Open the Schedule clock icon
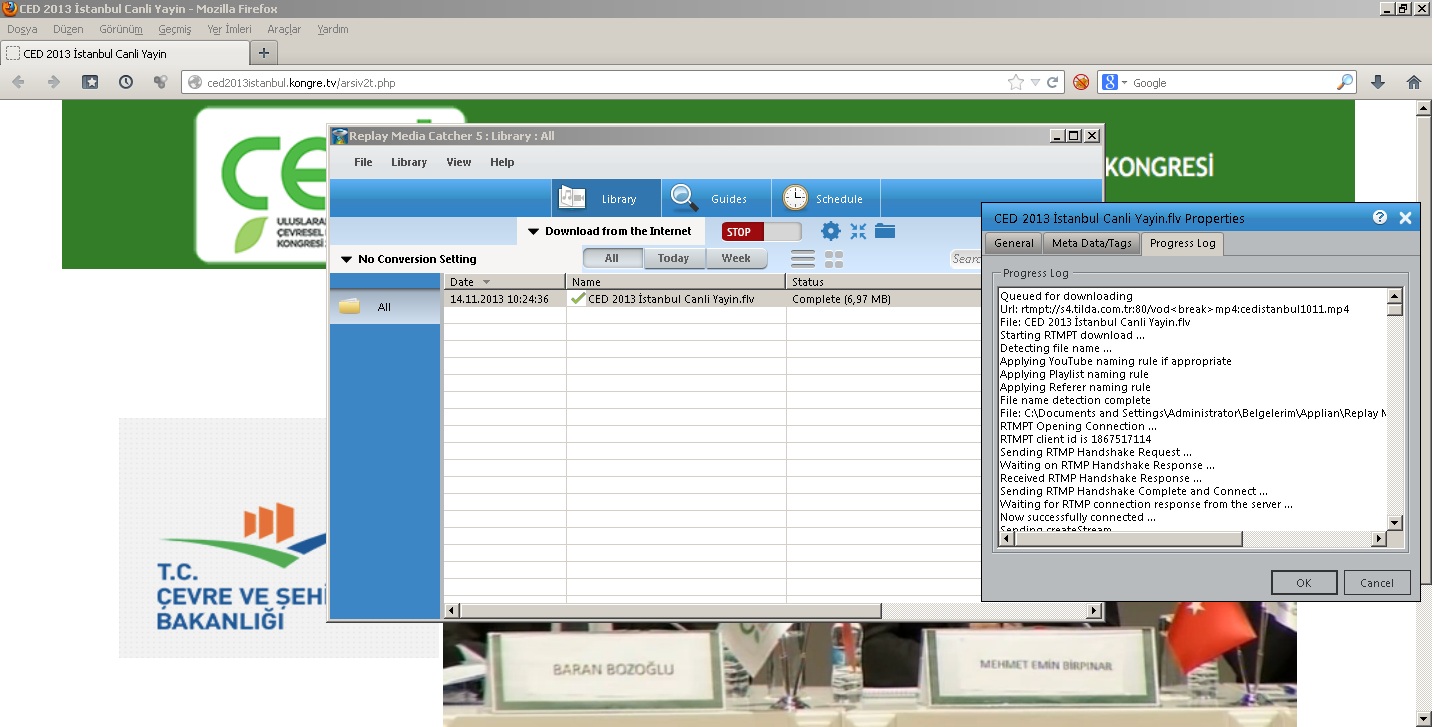This screenshot has height=727, width=1434. point(795,198)
